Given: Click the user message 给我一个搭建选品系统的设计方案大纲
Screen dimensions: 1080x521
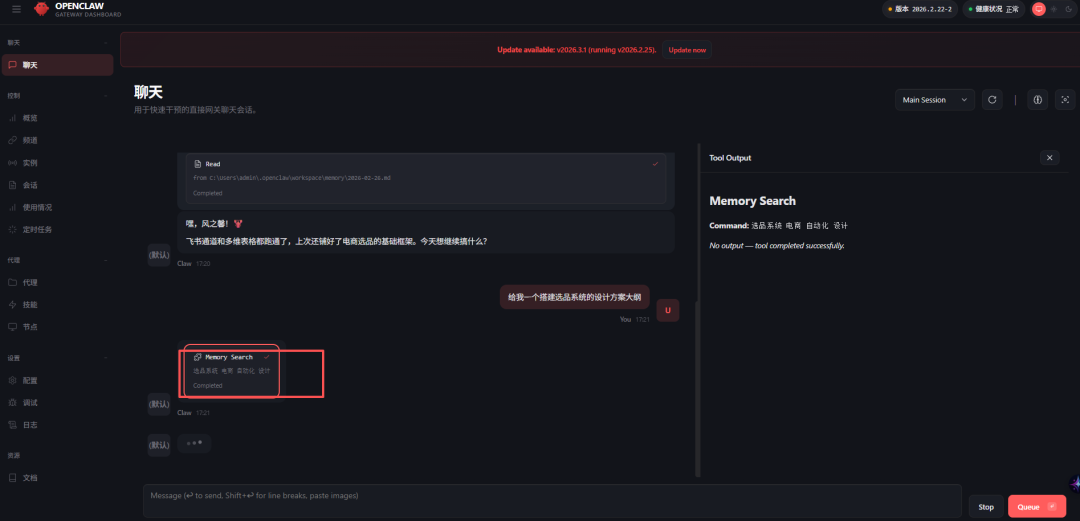Looking at the screenshot, I should point(574,297).
